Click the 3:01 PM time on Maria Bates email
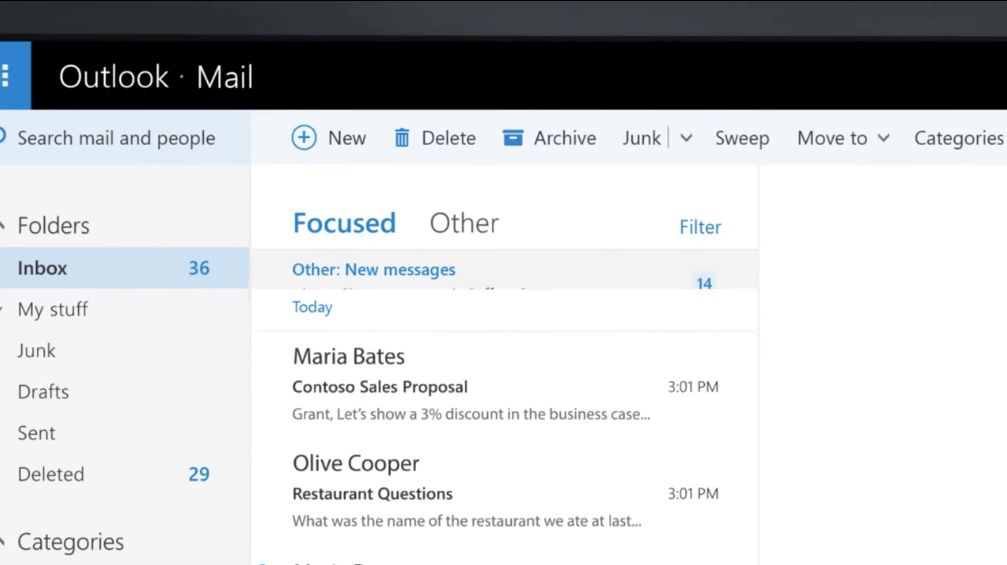 click(693, 387)
